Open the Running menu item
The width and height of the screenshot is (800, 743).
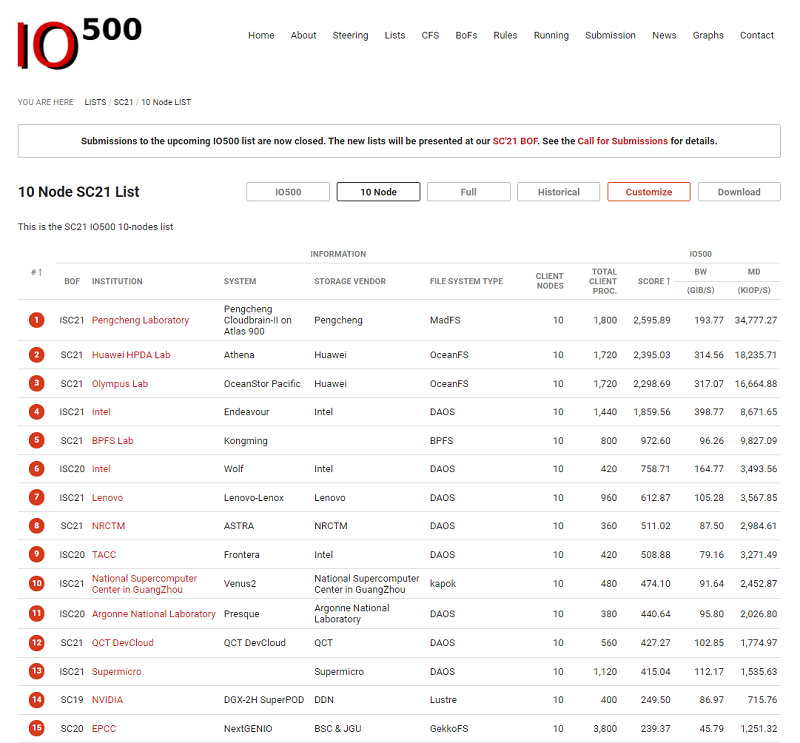[x=551, y=35]
